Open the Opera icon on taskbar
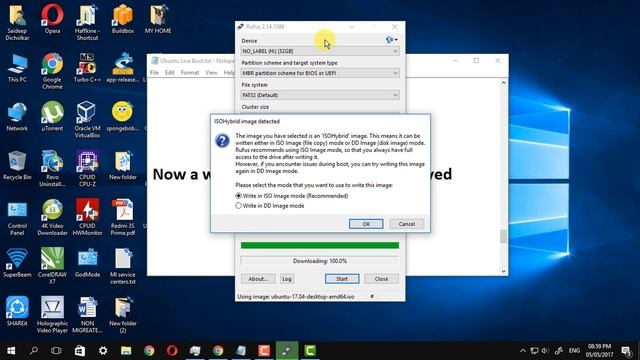 click(172, 351)
